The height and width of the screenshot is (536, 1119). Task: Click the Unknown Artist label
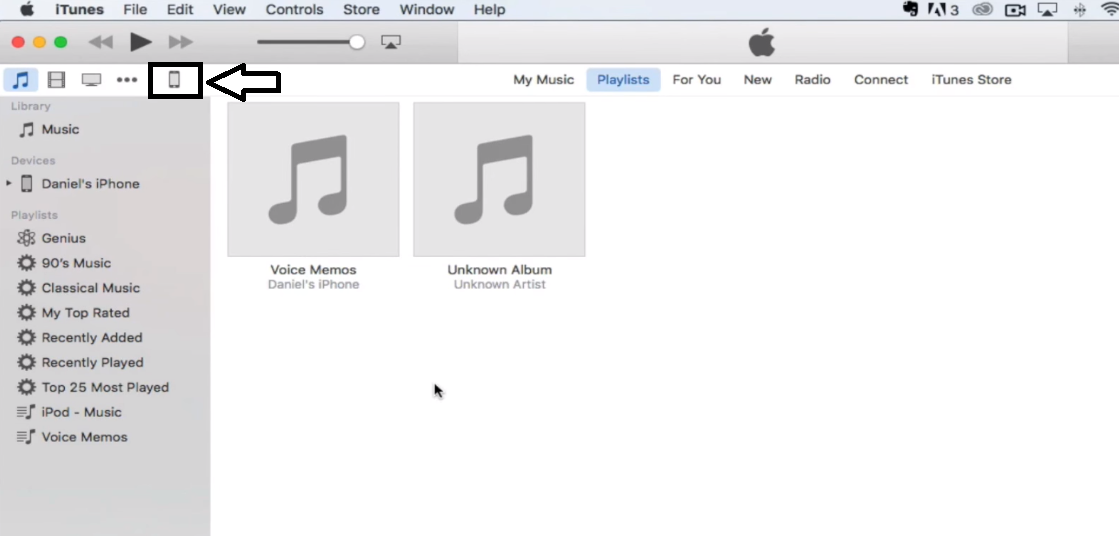click(x=500, y=284)
